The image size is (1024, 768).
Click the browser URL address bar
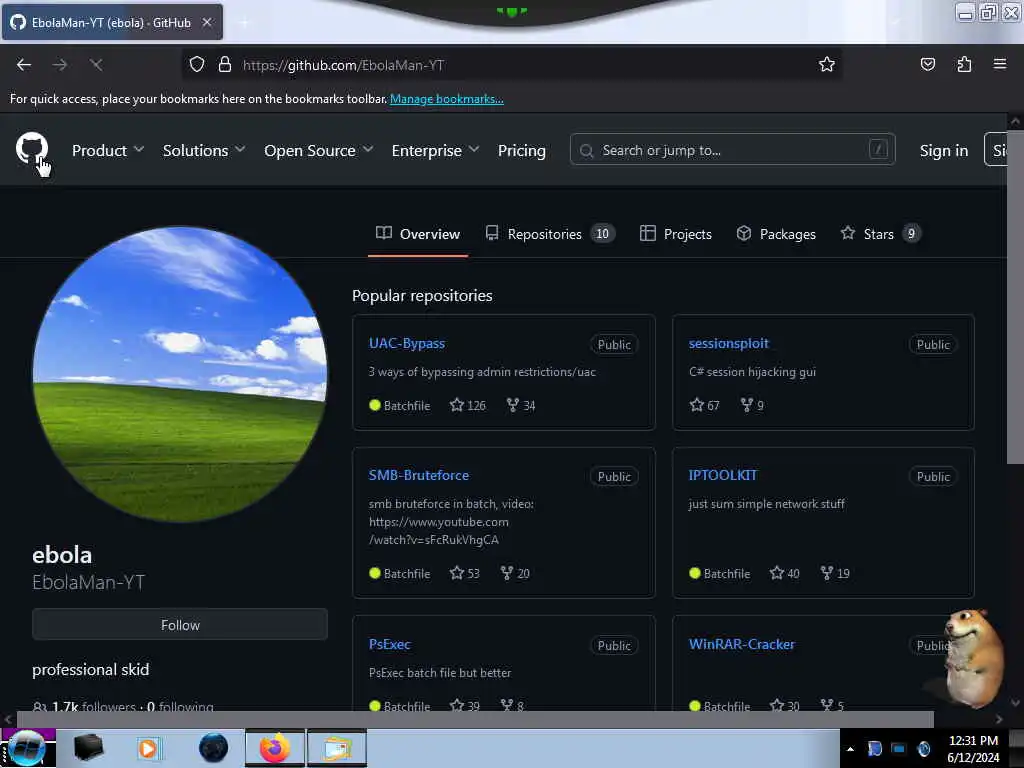coord(513,65)
